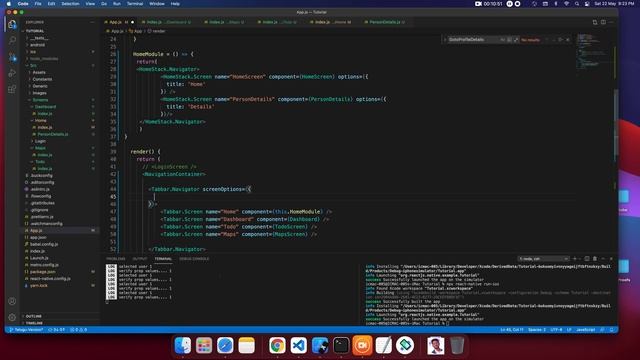
Task: Split the editor to the right
Action: click(603, 22)
